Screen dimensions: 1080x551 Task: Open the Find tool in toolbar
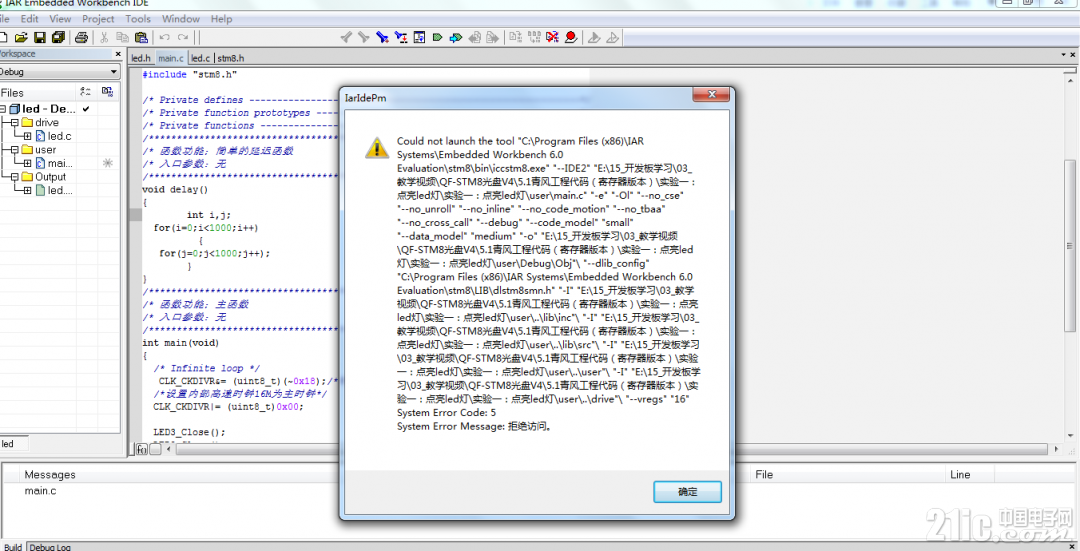382,37
